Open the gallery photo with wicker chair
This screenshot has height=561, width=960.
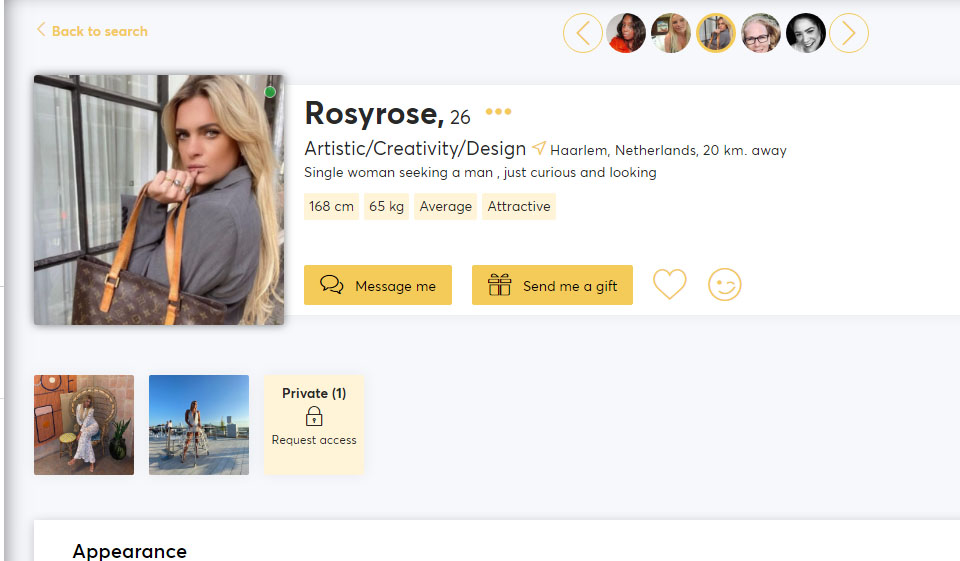[x=84, y=425]
